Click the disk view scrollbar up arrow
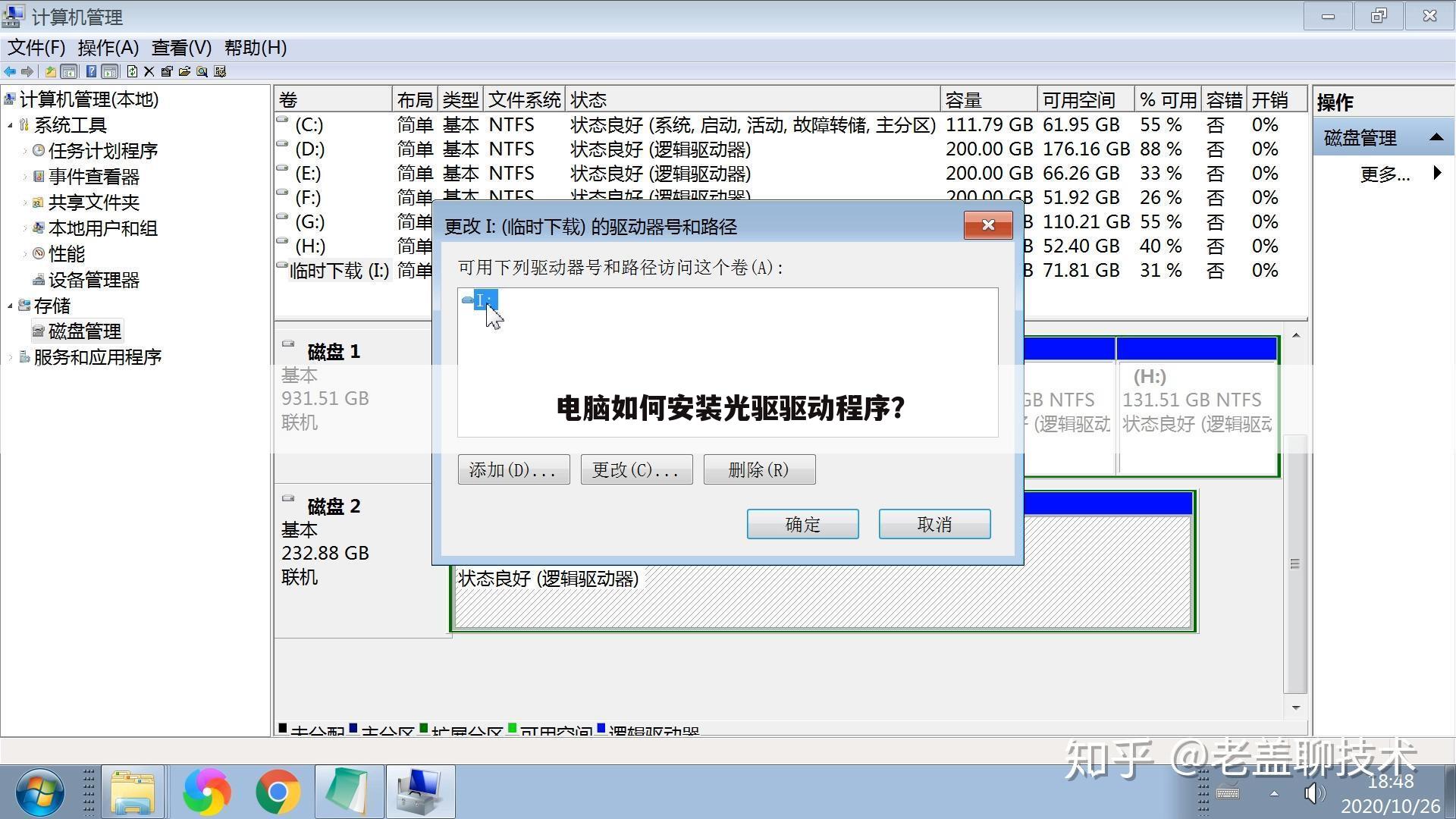The width and height of the screenshot is (1456, 819). tap(1295, 335)
